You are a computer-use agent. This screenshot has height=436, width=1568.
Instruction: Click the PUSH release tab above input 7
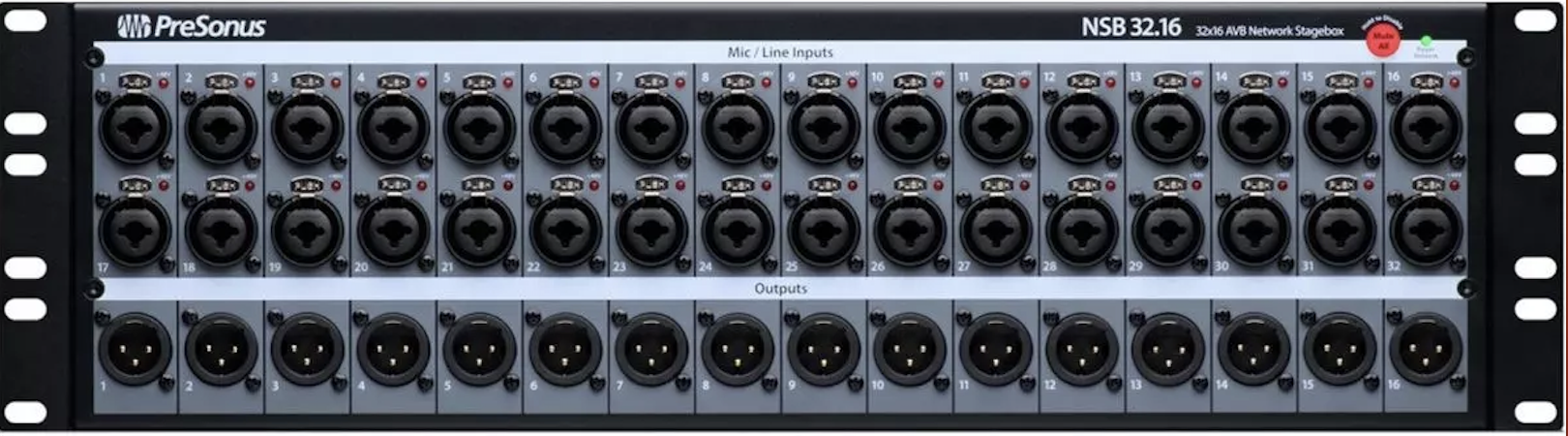[651, 81]
